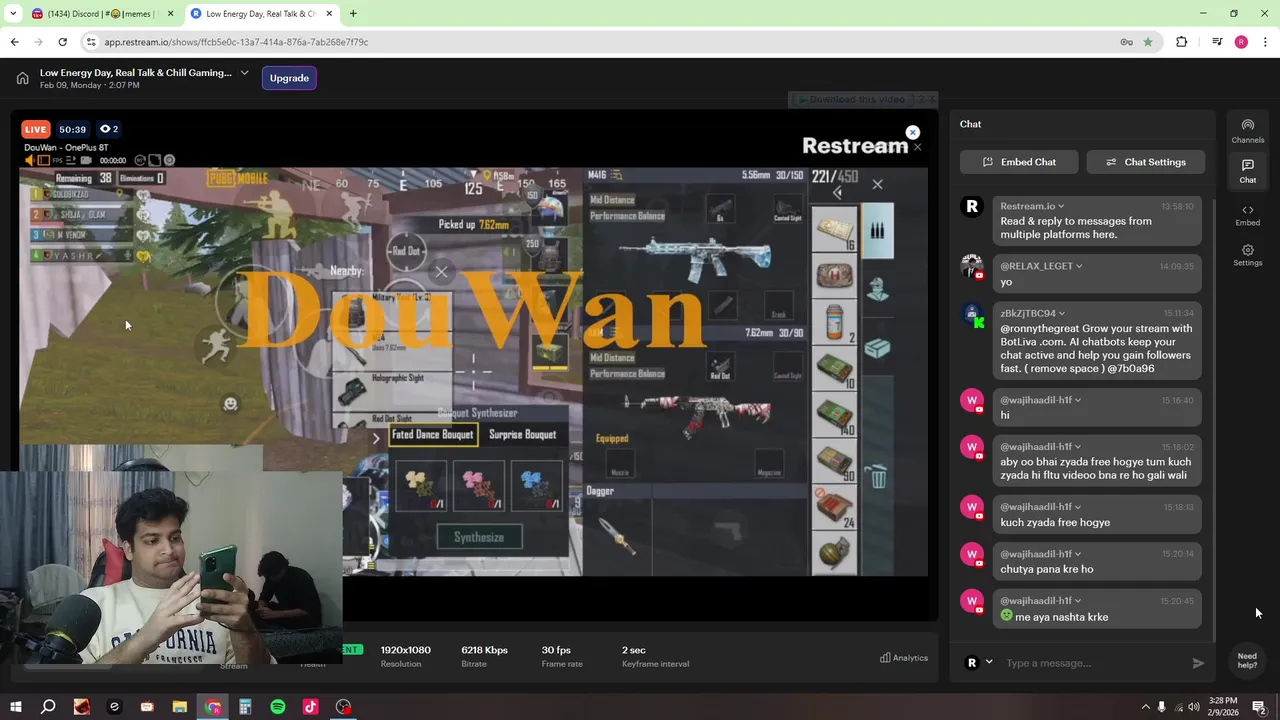Screen dimensions: 1280x720
Task: Expand zBkZjTBC94 message options chevron
Action: [1062, 313]
